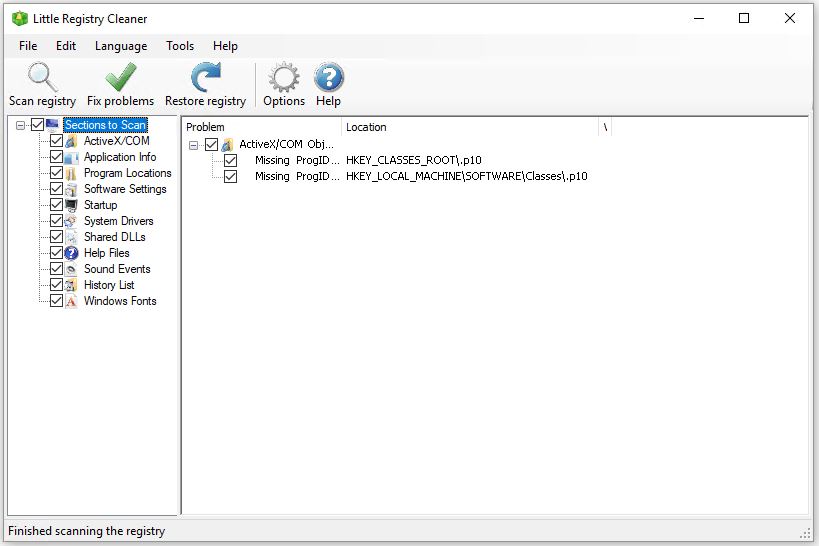
Task: Toggle the Application Info checkbox
Action: pyautogui.click(x=56, y=157)
